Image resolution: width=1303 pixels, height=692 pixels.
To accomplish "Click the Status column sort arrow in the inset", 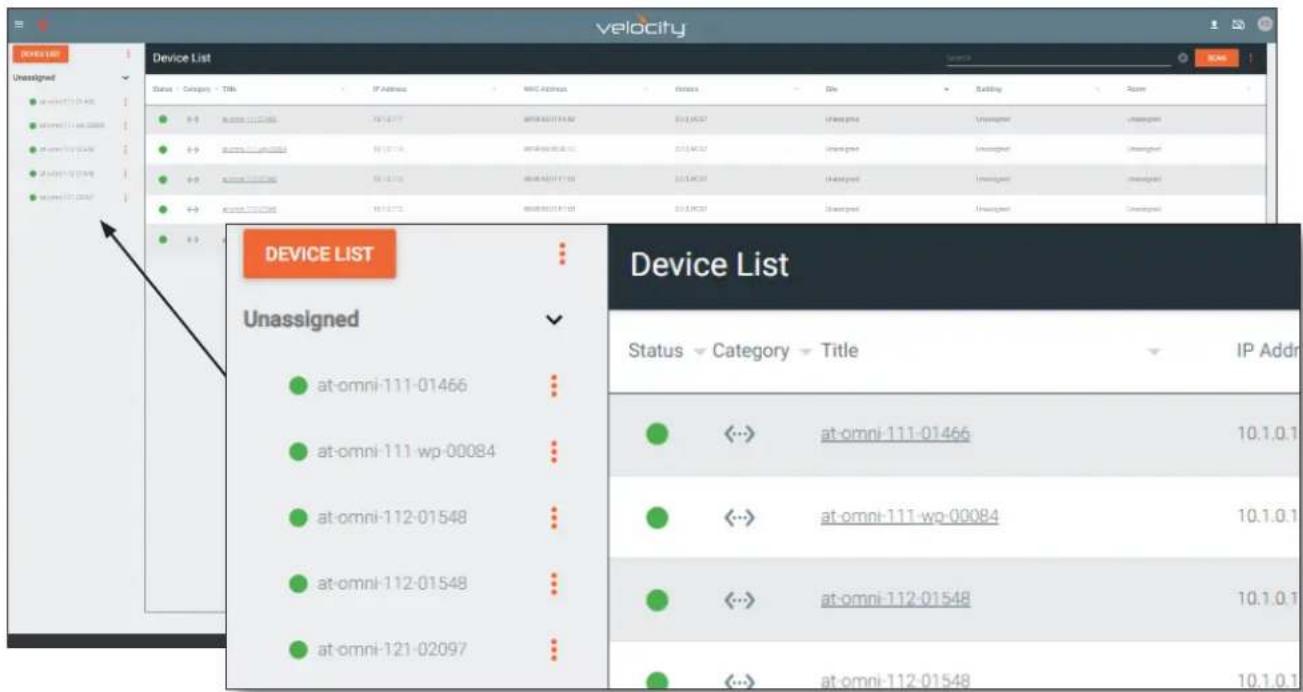I will coord(699,352).
